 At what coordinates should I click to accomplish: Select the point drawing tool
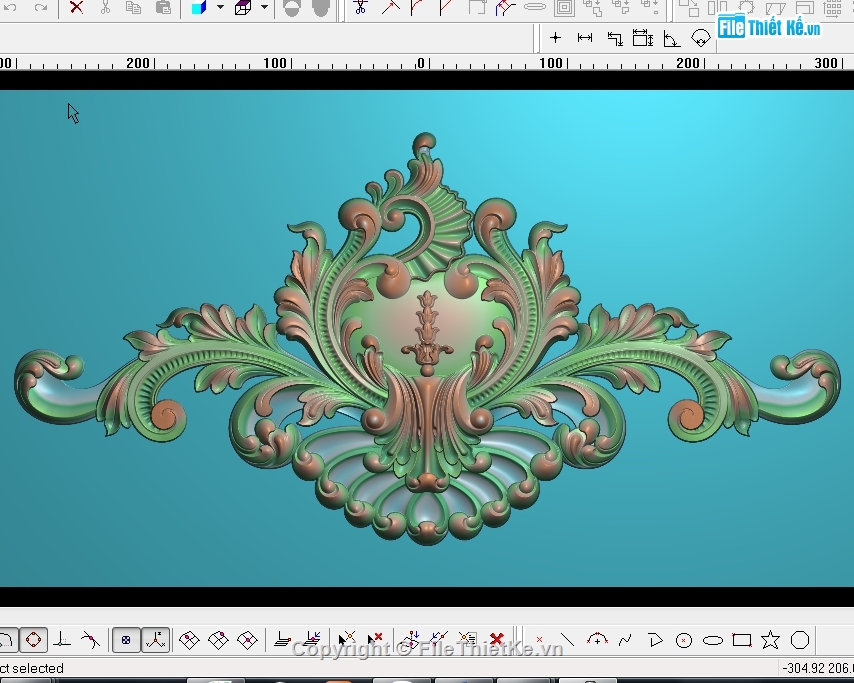tap(539, 640)
